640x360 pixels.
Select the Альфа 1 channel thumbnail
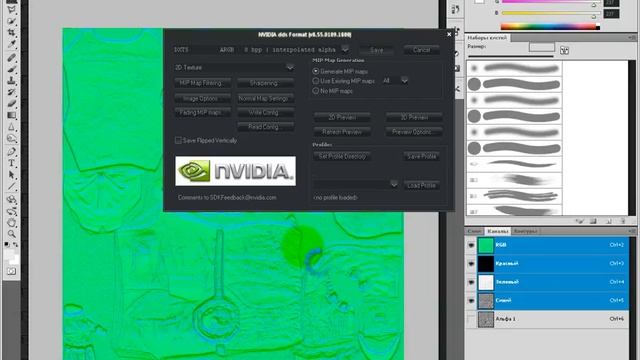click(x=486, y=319)
